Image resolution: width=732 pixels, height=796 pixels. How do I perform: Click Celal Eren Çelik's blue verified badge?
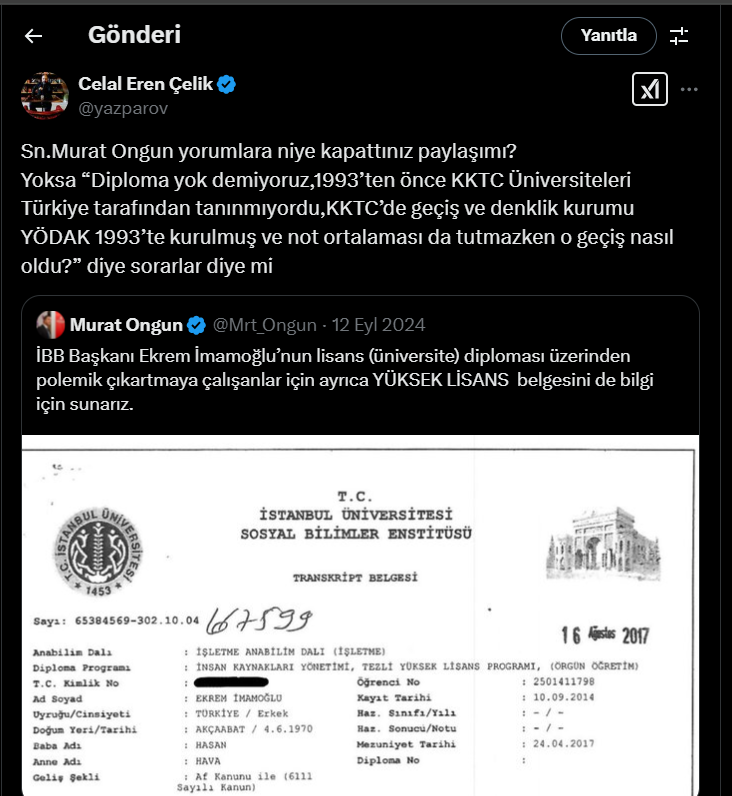(226, 84)
